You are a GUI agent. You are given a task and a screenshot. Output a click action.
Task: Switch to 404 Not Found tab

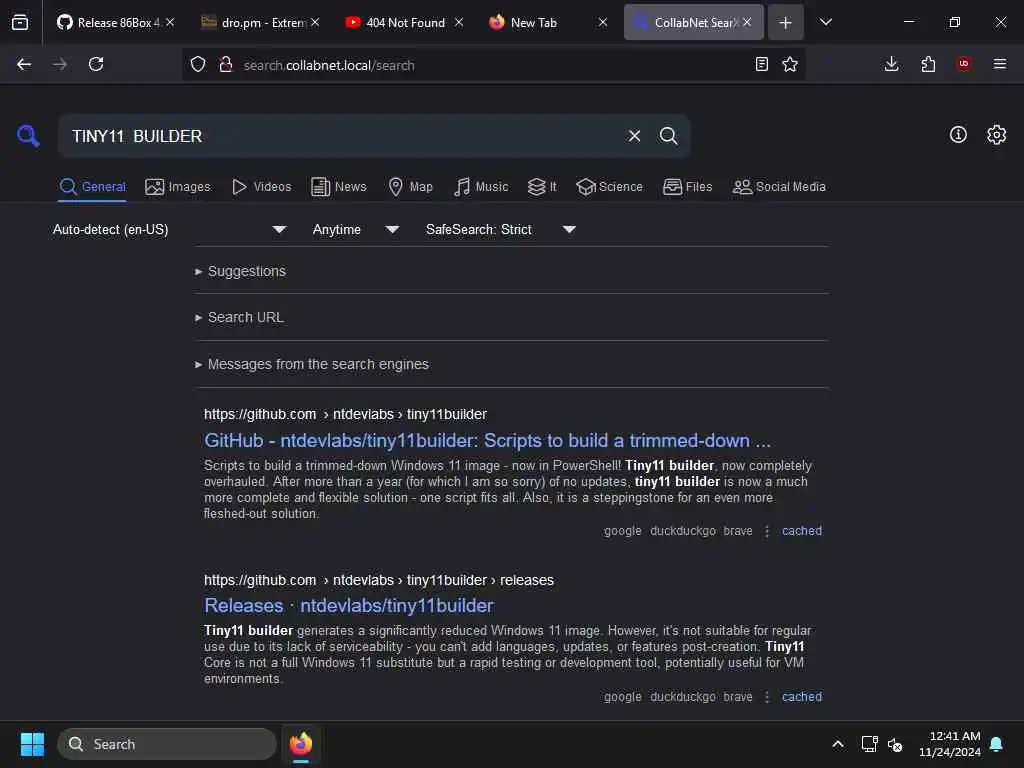404,22
